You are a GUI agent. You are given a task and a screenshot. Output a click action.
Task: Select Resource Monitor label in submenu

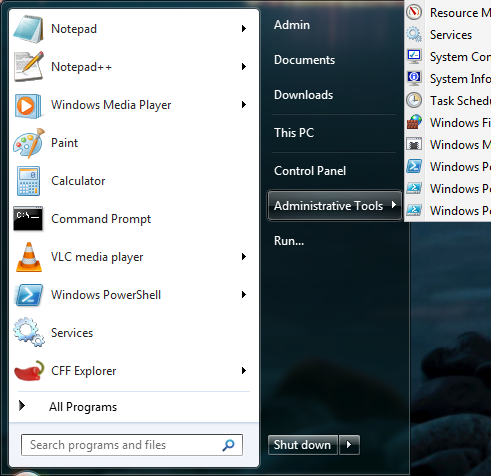460,13
